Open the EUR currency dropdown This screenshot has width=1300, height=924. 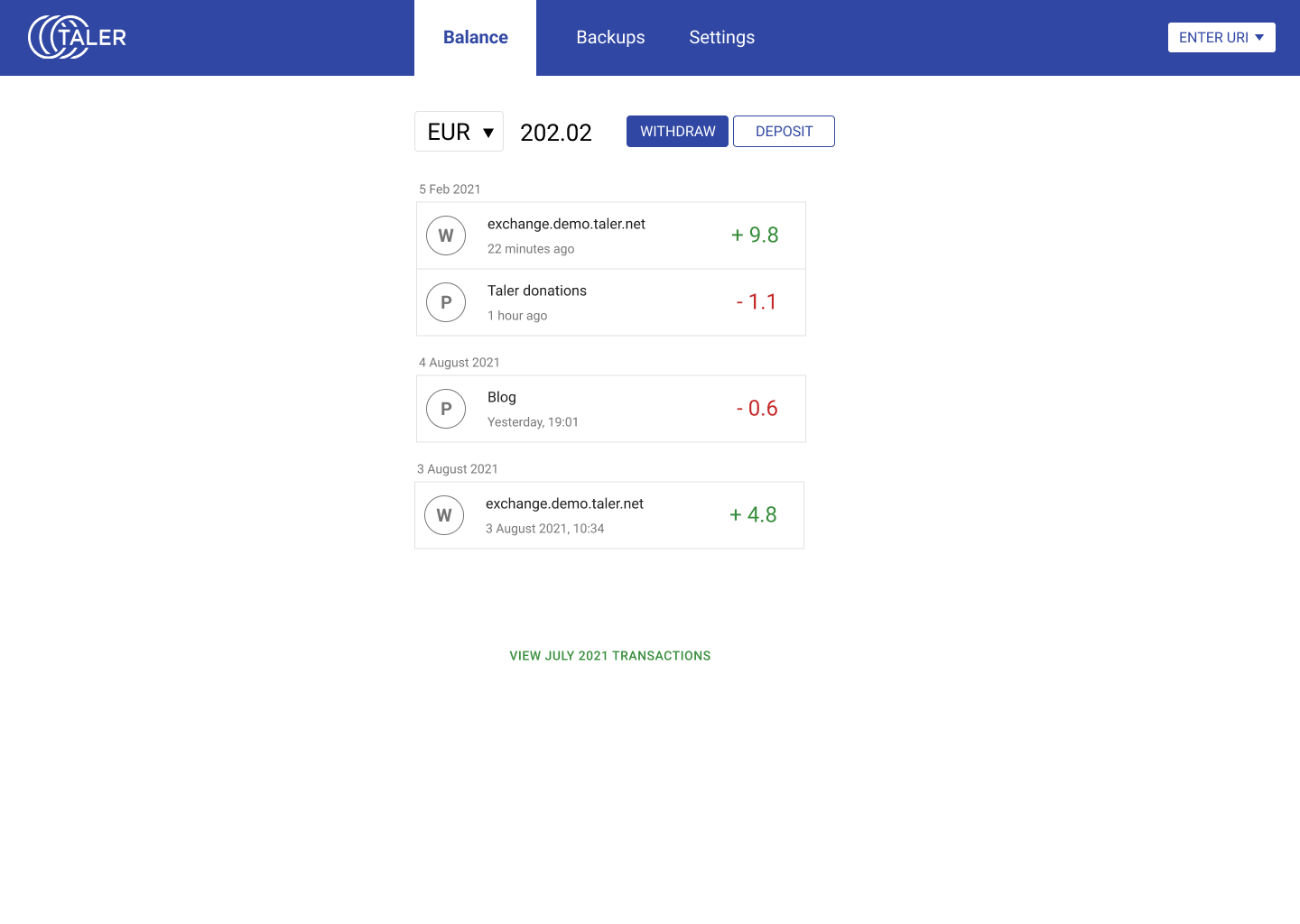pos(459,132)
